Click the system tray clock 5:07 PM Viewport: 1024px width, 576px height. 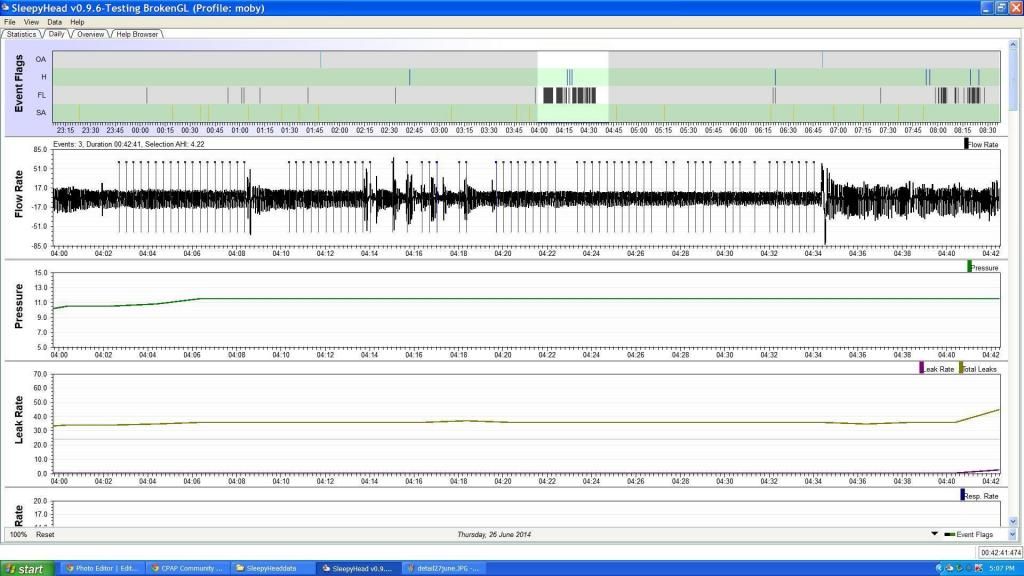pyautogui.click(x=1002, y=569)
